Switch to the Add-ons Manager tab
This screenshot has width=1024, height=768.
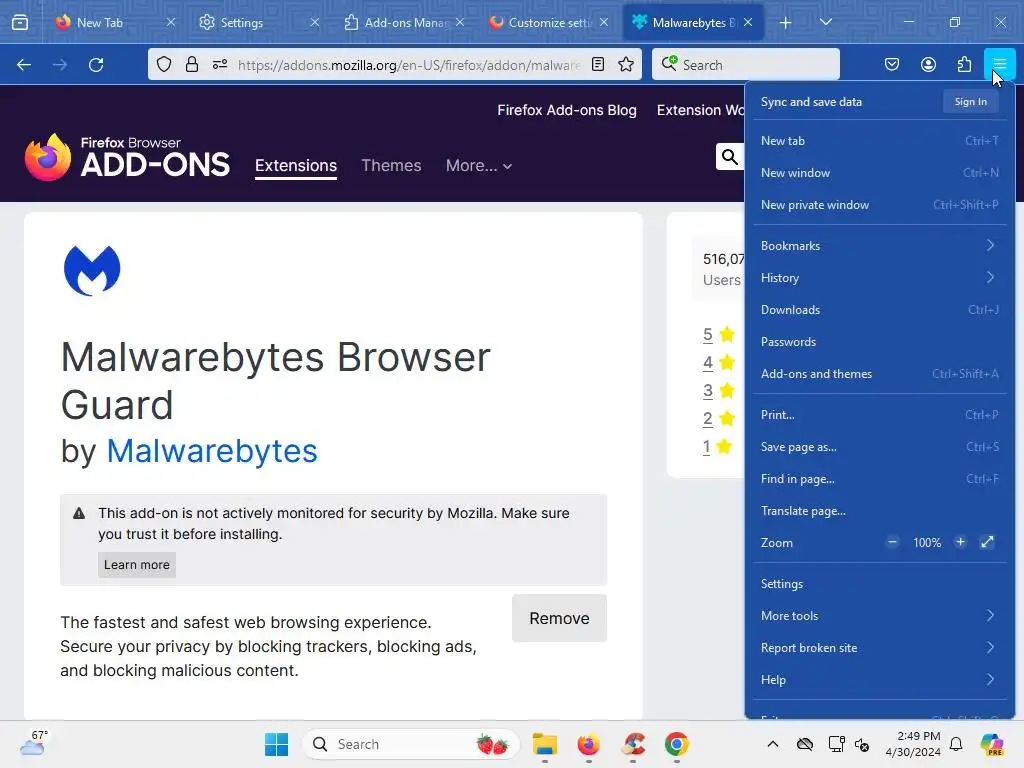point(404,22)
